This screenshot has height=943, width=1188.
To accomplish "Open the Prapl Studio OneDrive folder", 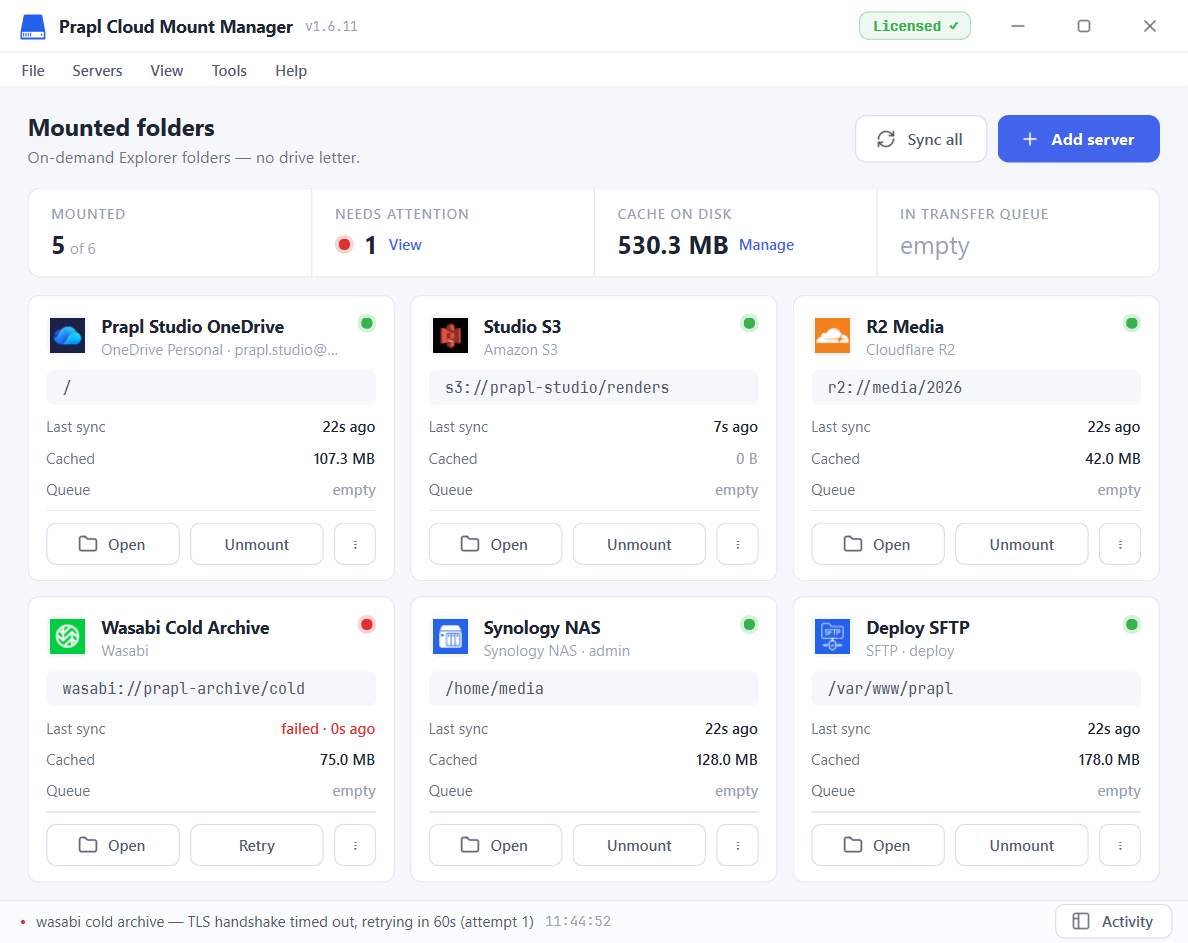I will (113, 545).
